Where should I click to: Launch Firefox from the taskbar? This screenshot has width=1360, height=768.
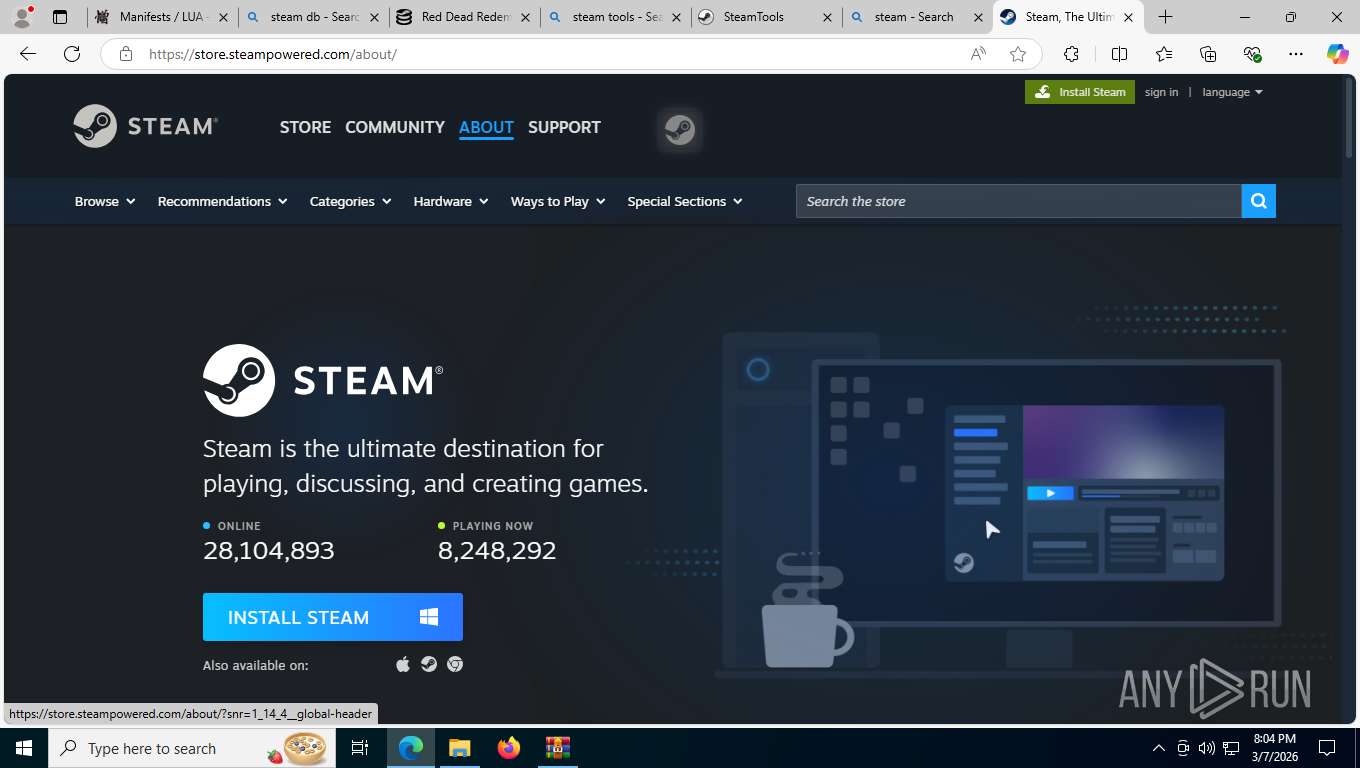(509, 748)
